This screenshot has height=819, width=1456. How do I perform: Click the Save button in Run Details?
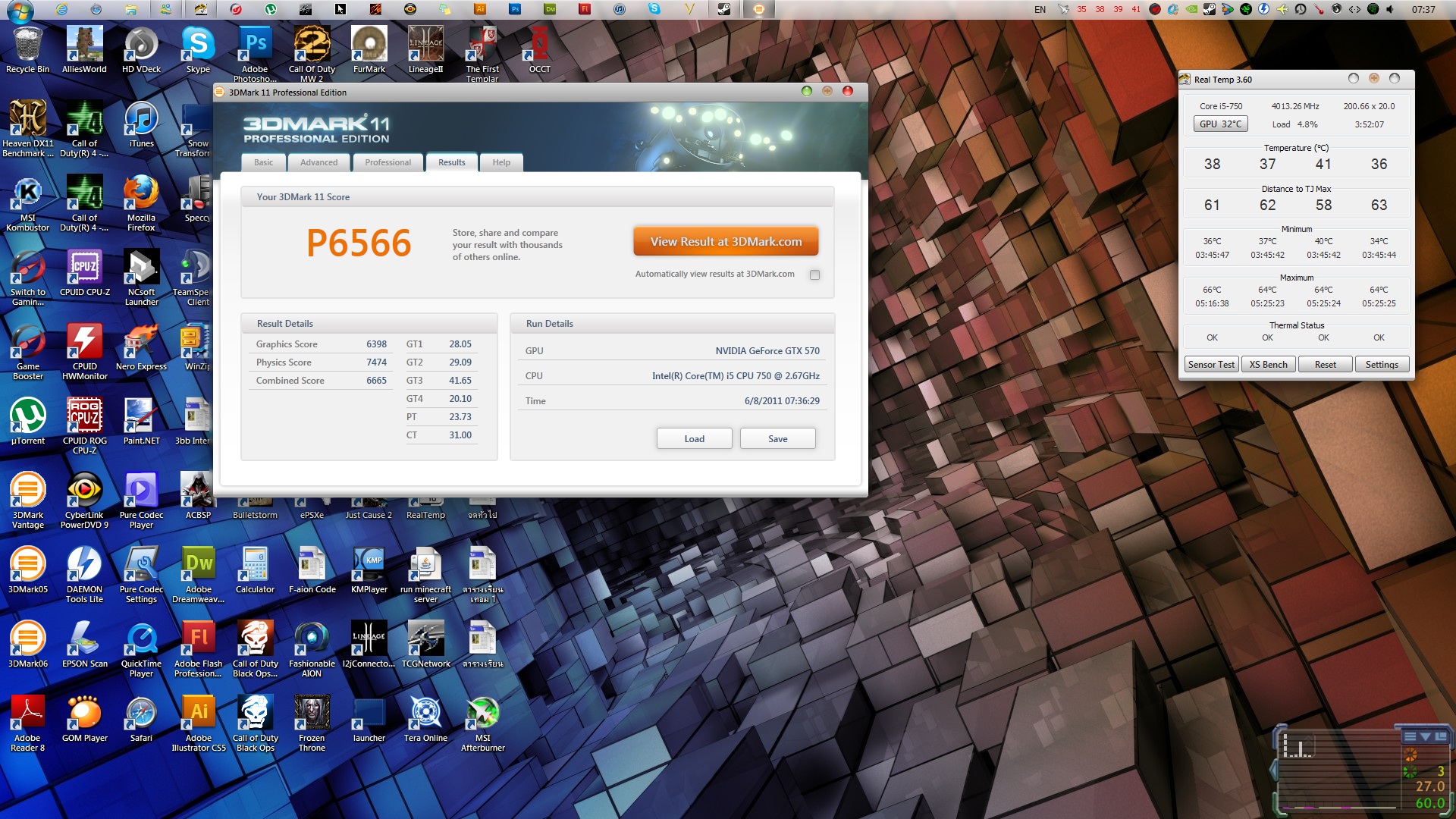[777, 439]
